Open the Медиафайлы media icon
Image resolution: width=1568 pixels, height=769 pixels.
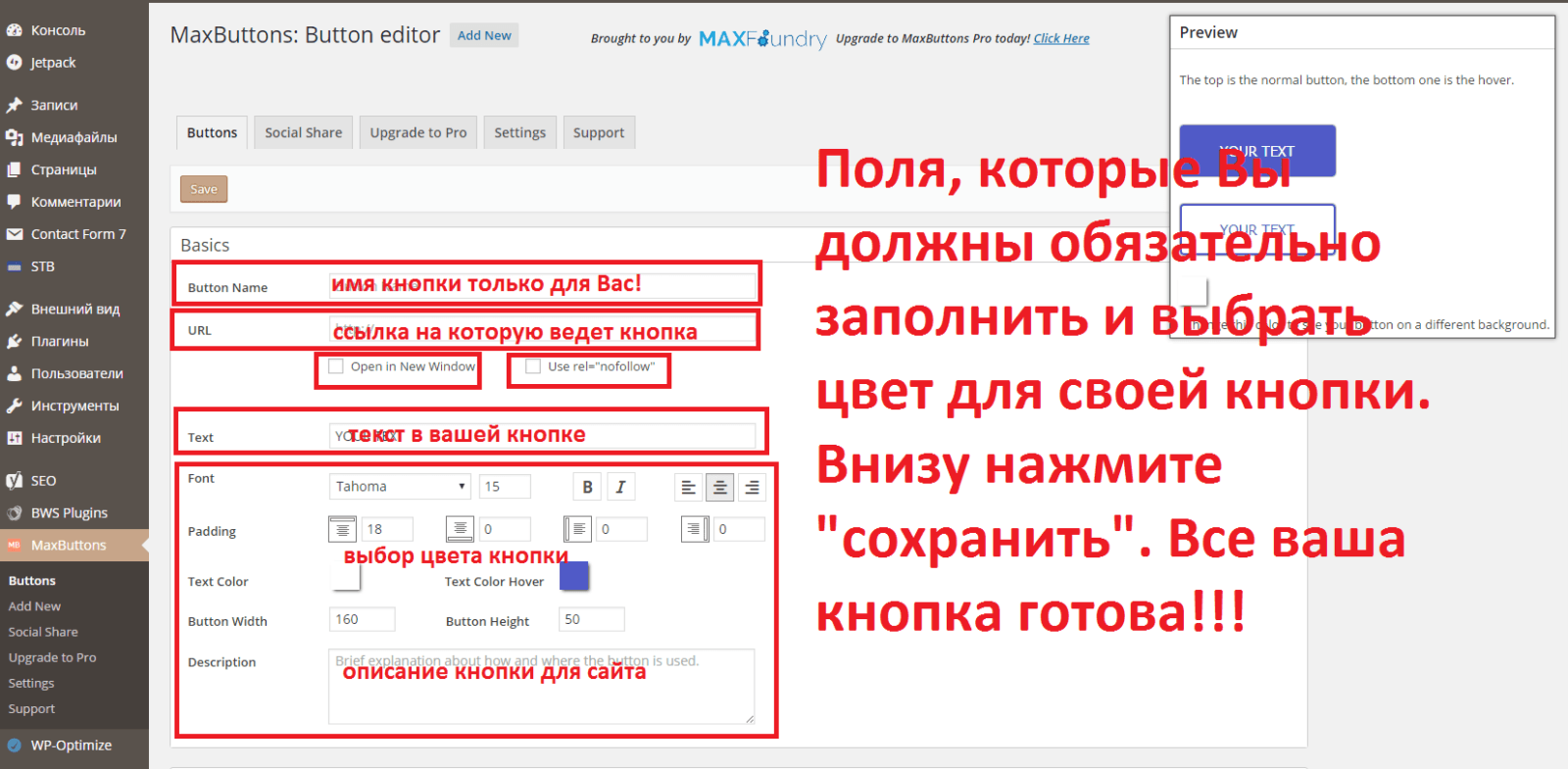pyautogui.click(x=14, y=137)
